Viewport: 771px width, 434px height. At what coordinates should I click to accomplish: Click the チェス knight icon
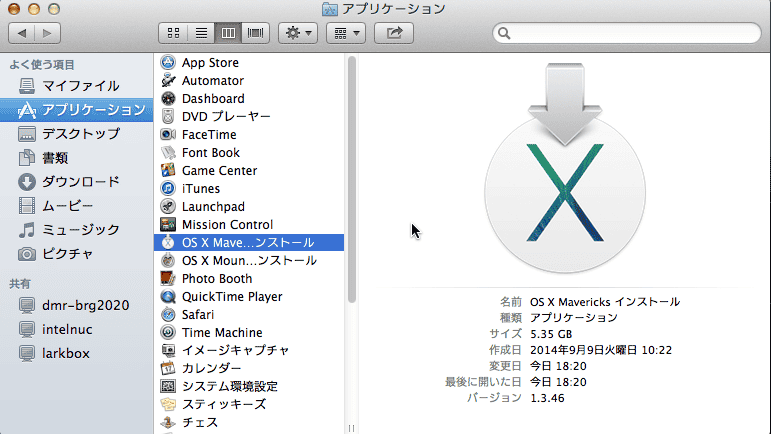coord(168,422)
